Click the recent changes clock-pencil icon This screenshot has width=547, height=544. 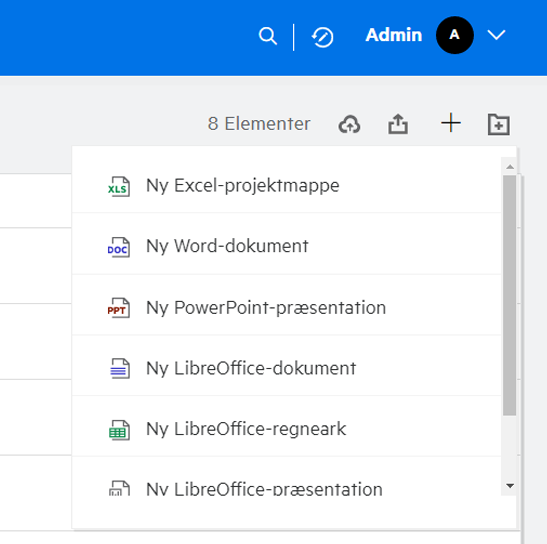pyautogui.click(x=322, y=37)
